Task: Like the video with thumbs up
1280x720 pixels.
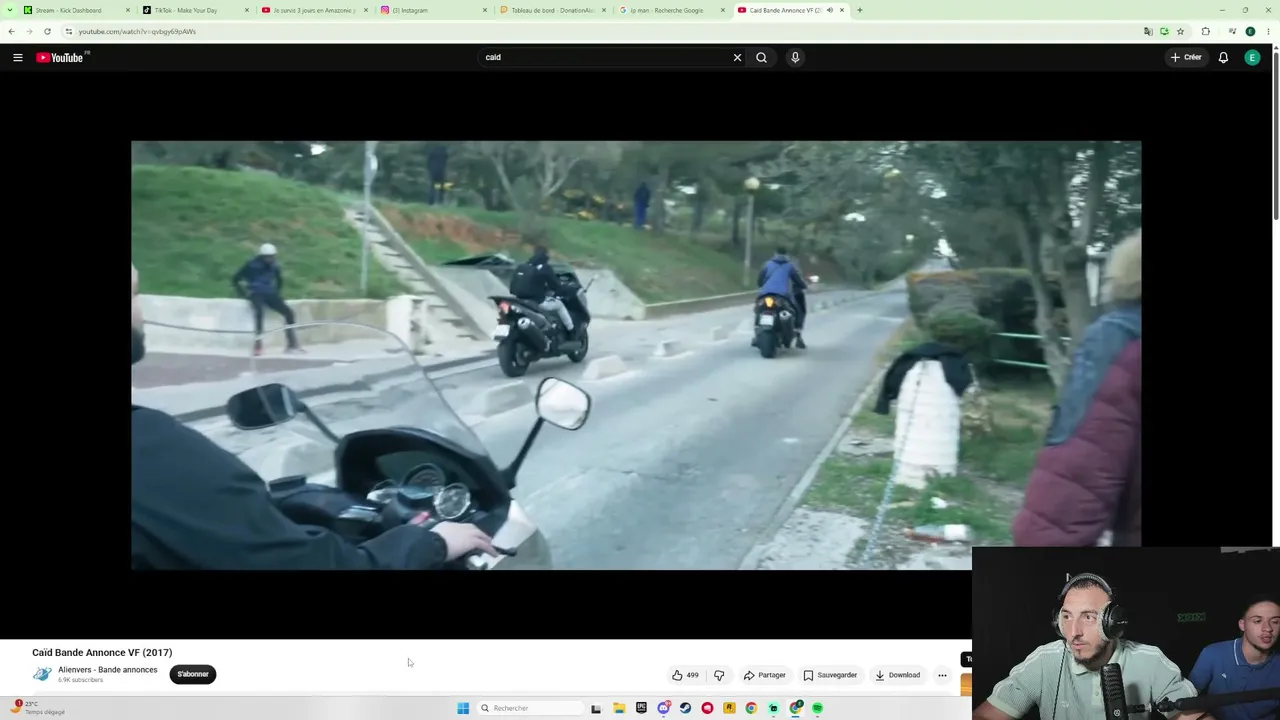Action: tap(685, 675)
